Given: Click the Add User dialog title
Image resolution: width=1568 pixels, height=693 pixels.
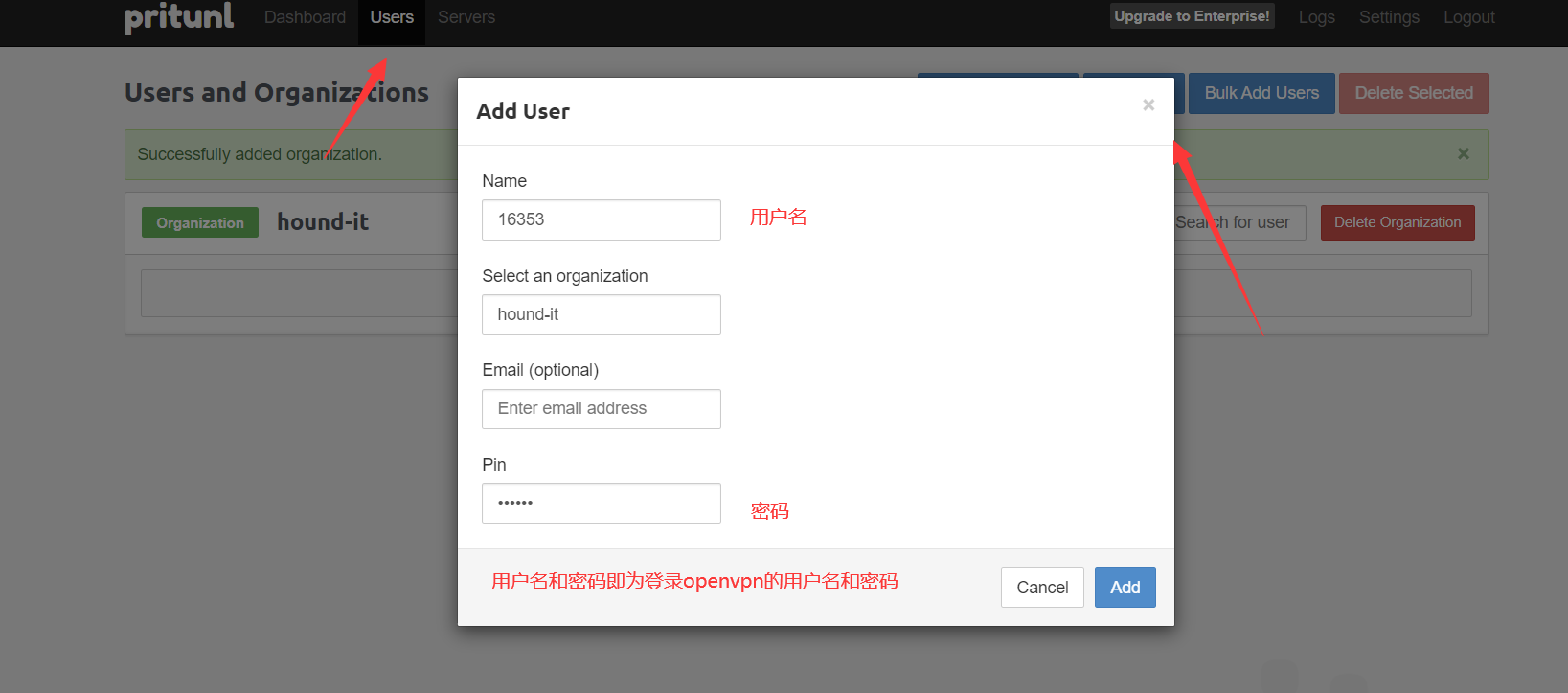Looking at the screenshot, I should pos(523,111).
